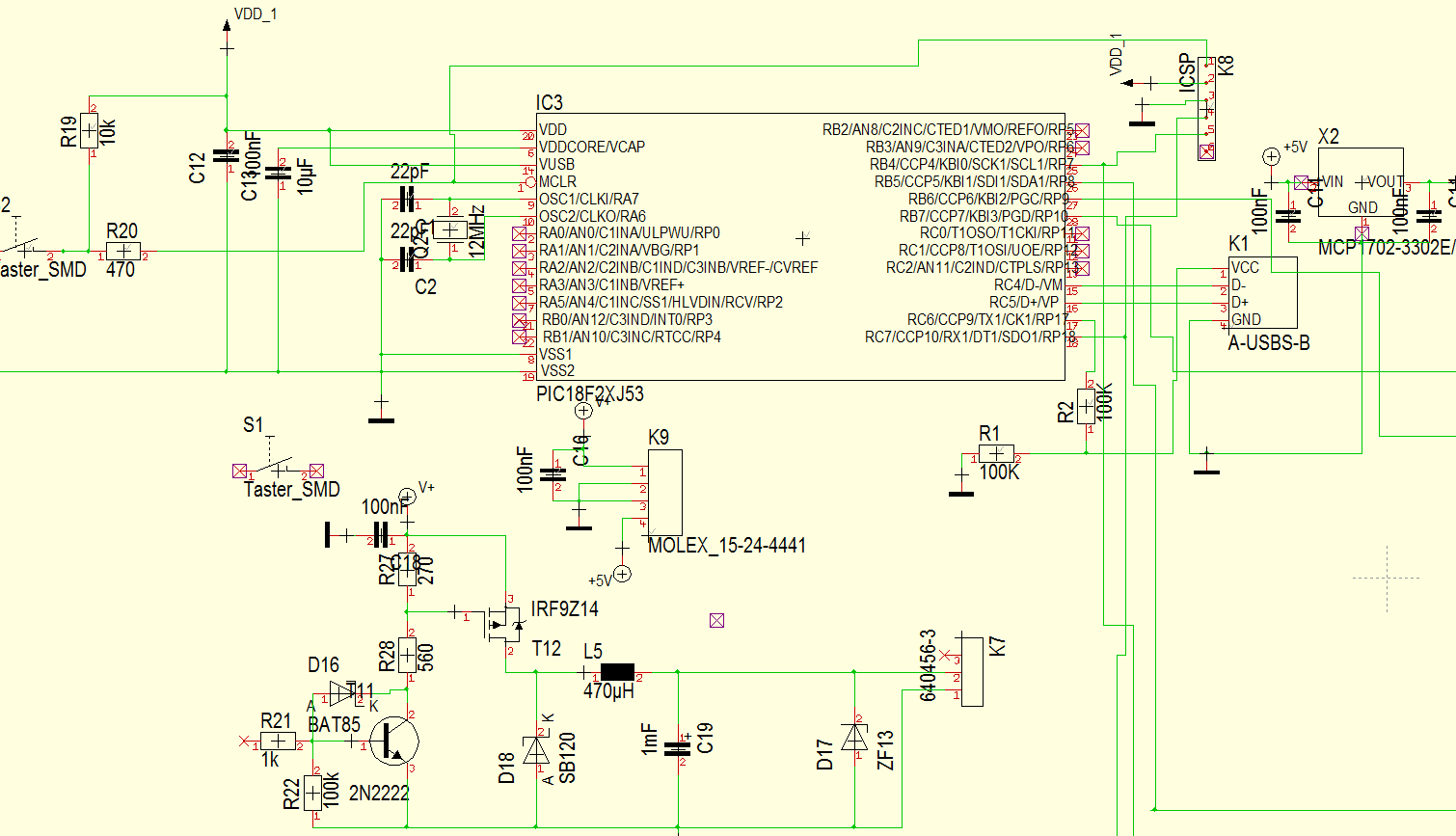Click the +5V symbol near X2 regulator

(1272, 156)
